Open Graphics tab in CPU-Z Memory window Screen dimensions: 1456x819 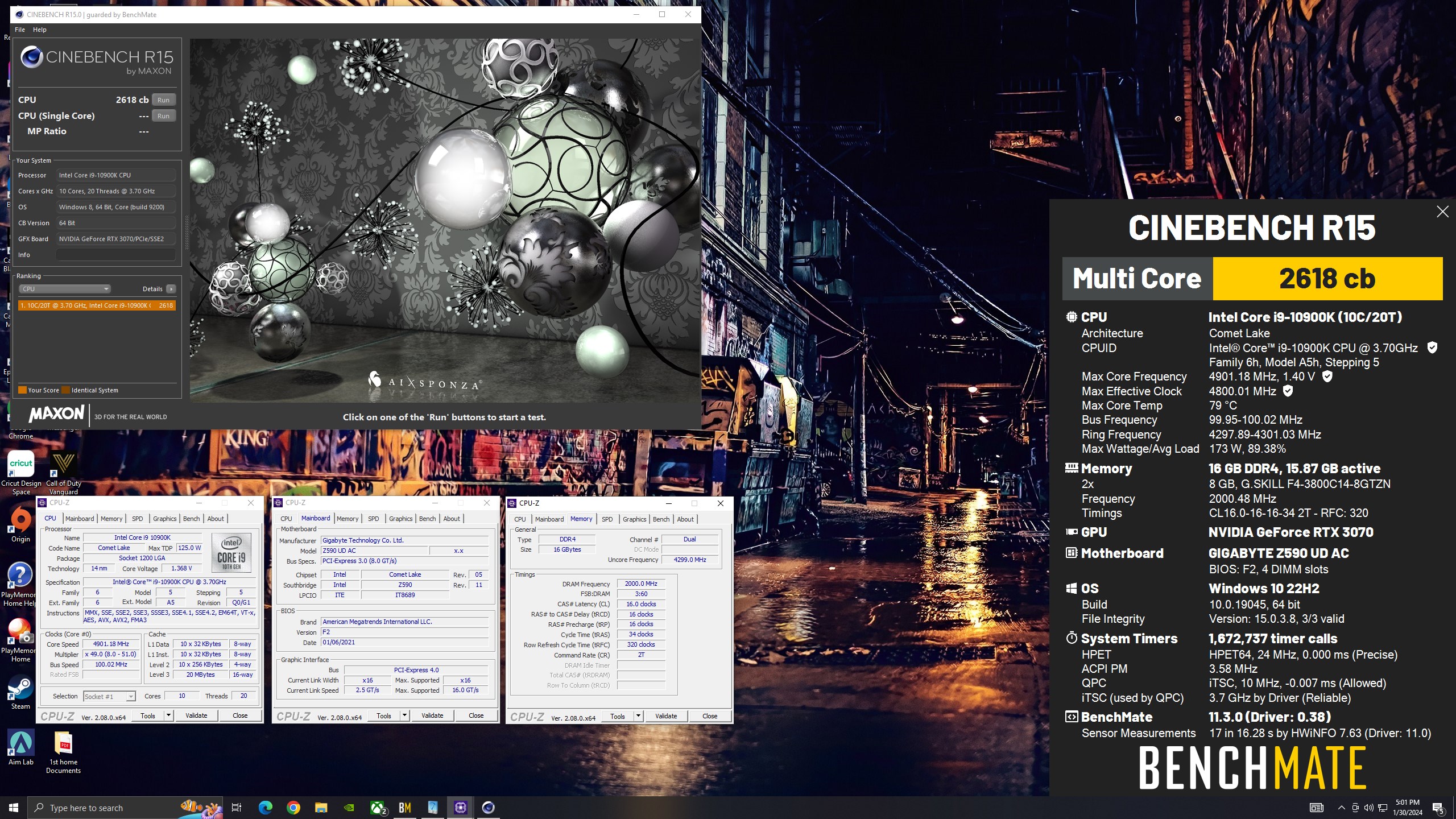coord(634,519)
